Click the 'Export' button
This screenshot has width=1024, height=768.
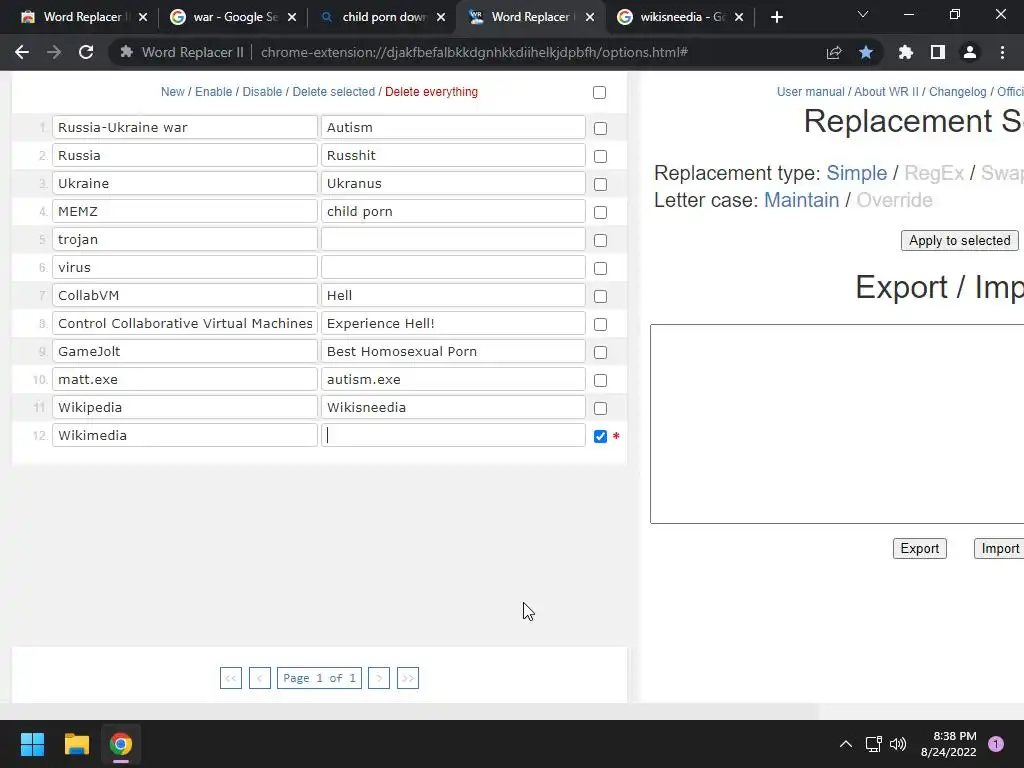tap(920, 549)
